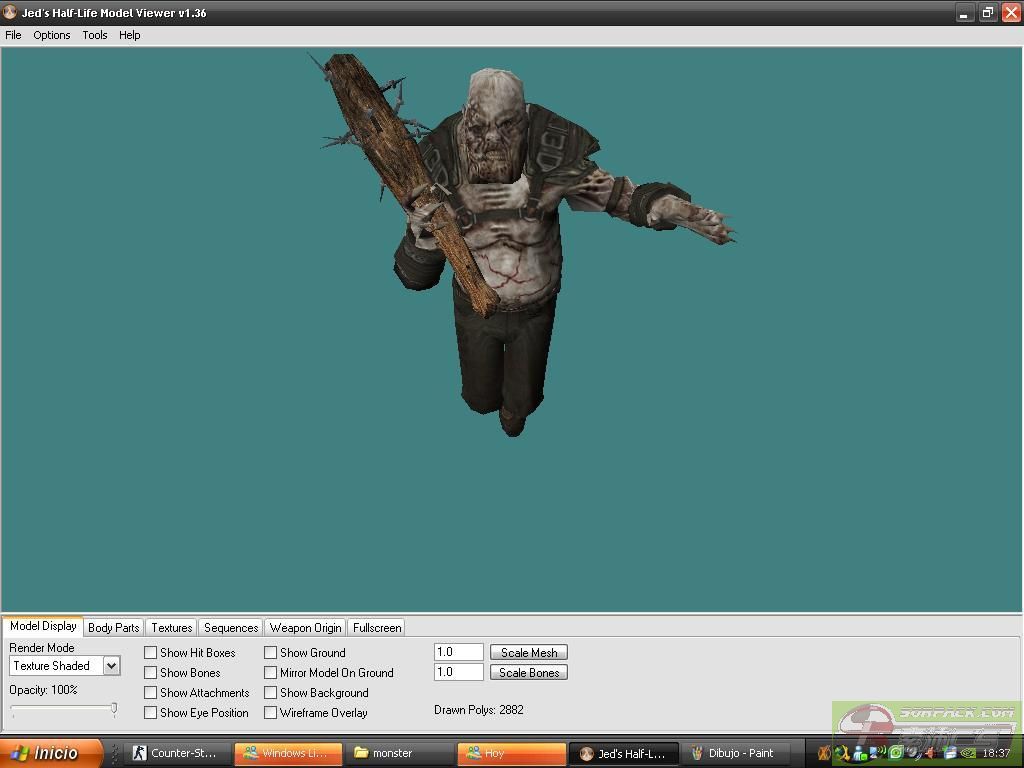Switch to the Weapon Origin tab
The width and height of the screenshot is (1024, 768).
coord(306,628)
